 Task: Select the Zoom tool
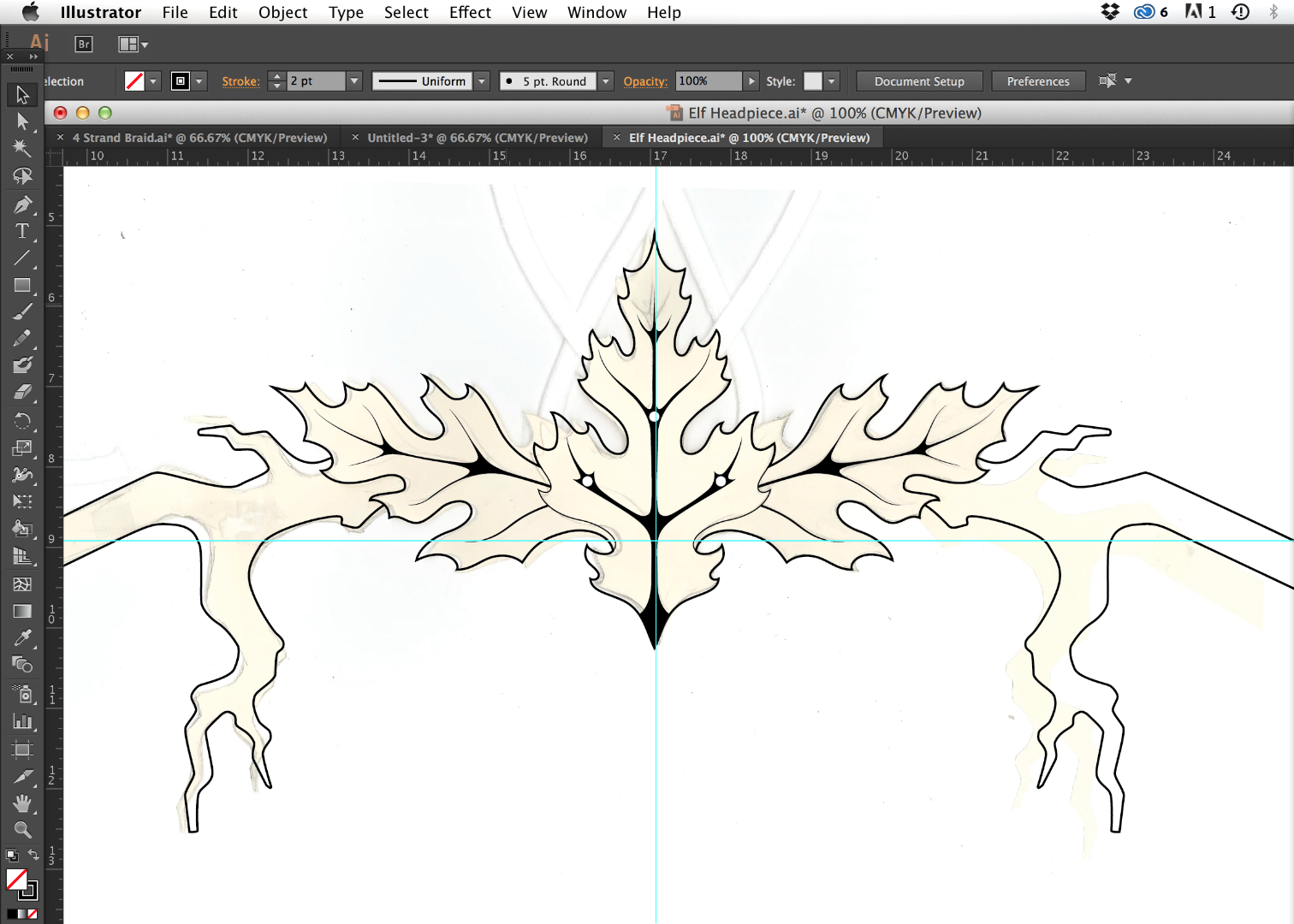(21, 830)
